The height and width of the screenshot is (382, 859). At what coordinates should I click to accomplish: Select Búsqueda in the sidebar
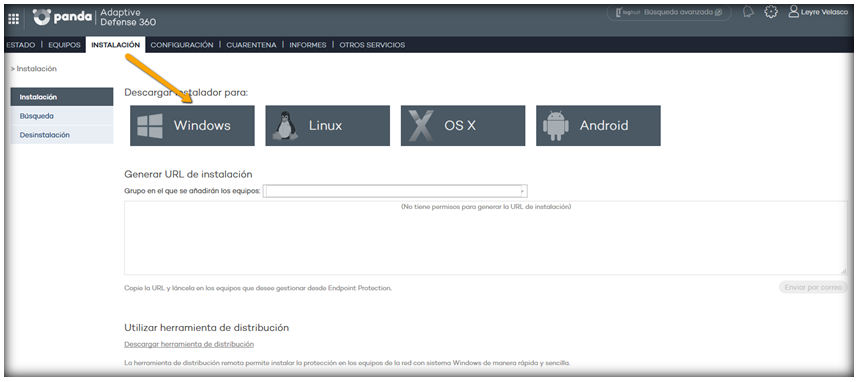62,116
